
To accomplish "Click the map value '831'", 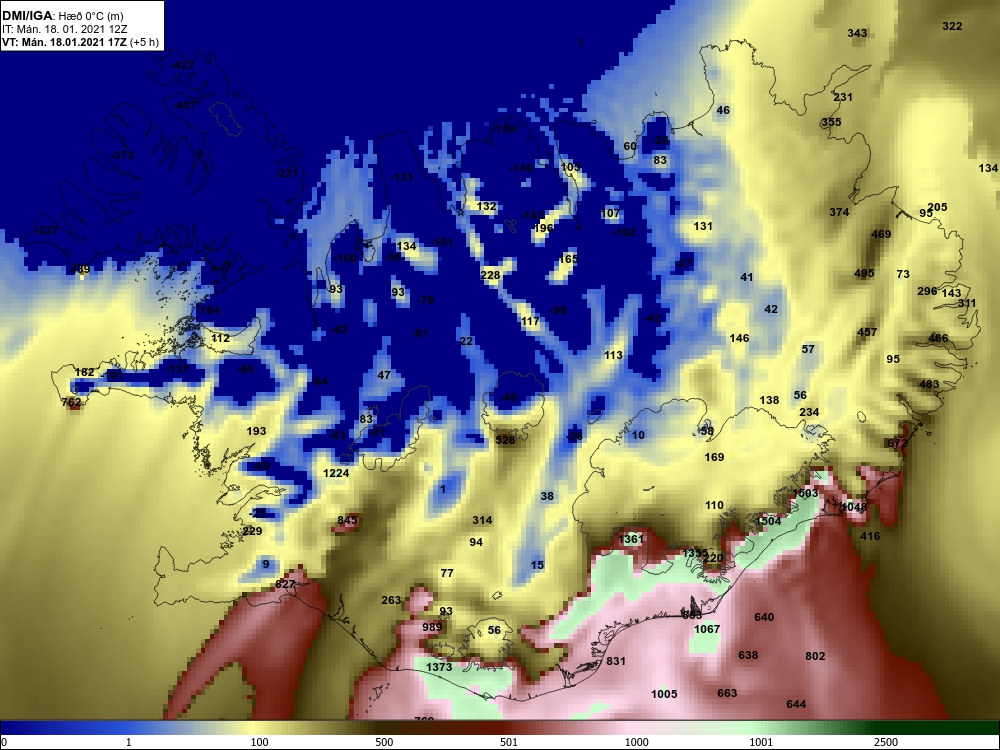I will [615, 661].
